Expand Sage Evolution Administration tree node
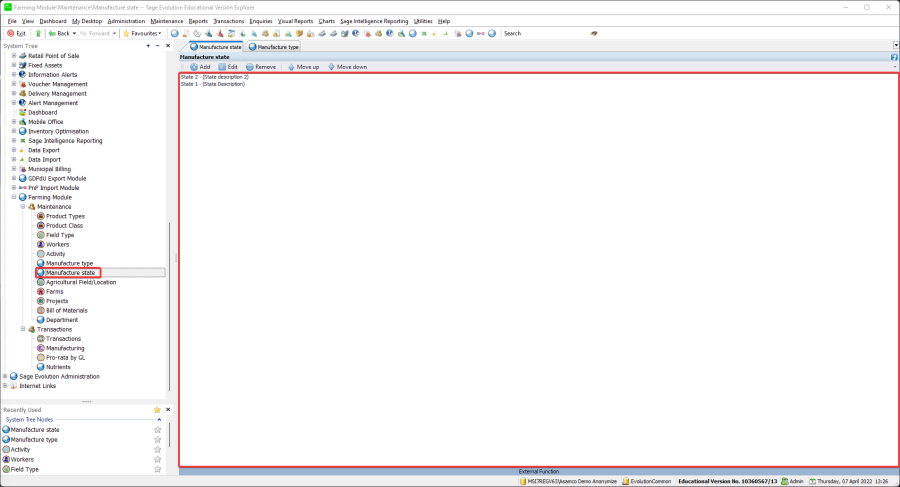This screenshot has width=900, height=487. click(x=5, y=376)
